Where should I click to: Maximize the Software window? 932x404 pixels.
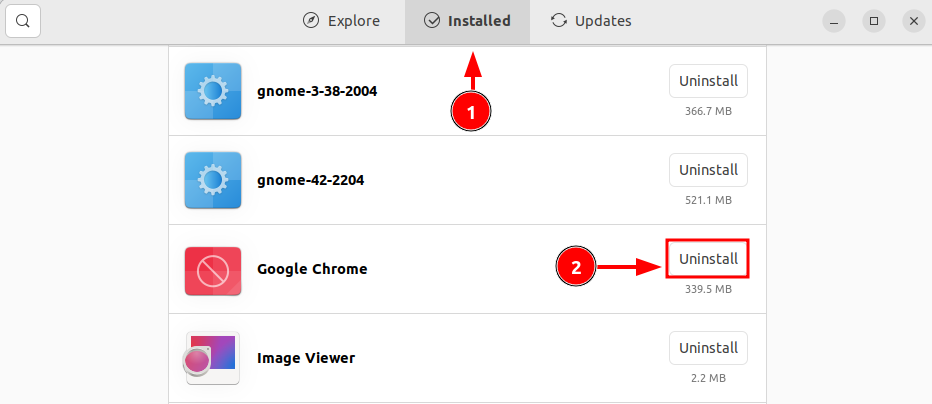click(874, 21)
